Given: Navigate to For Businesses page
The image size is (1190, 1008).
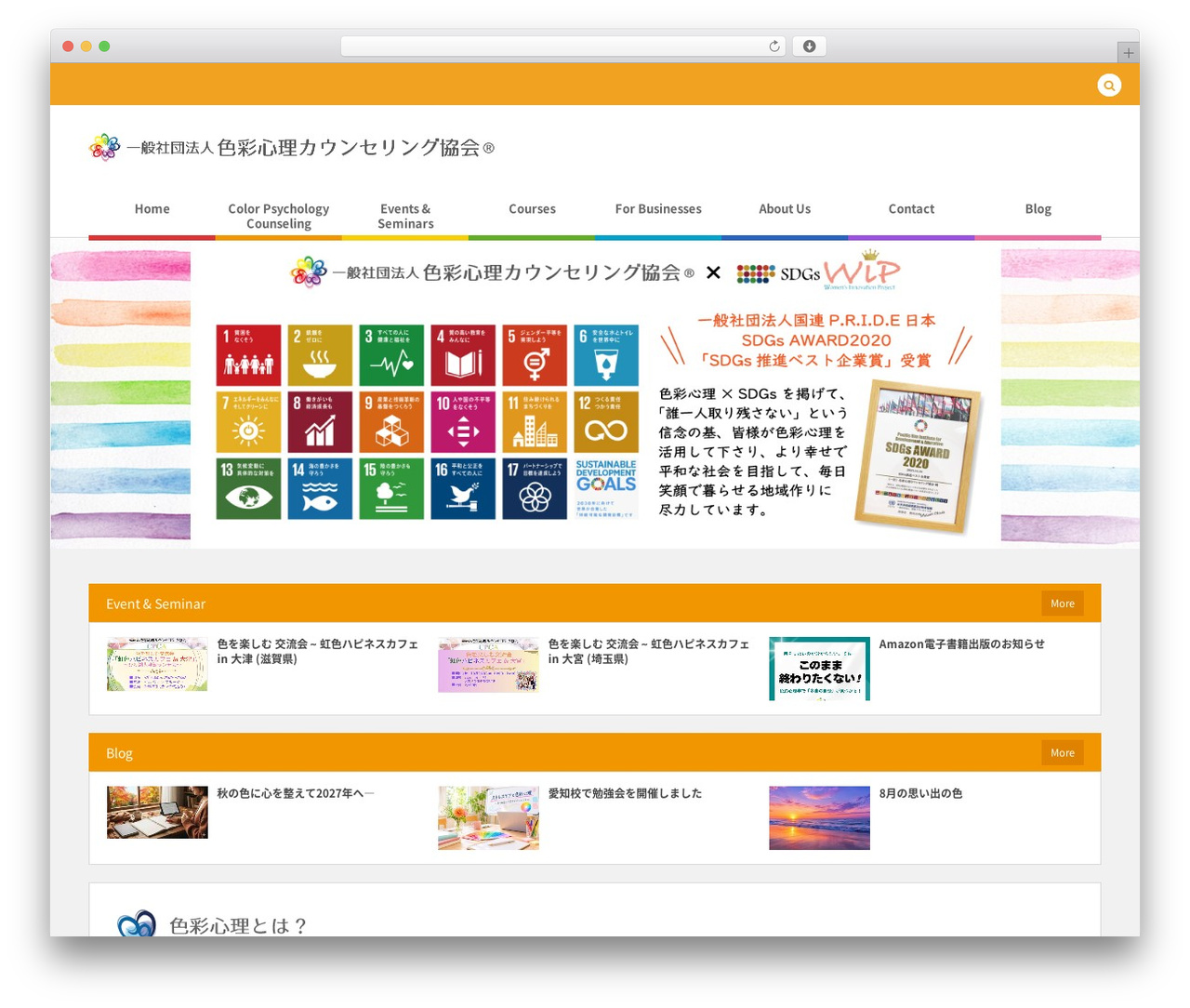Looking at the screenshot, I should (x=658, y=209).
